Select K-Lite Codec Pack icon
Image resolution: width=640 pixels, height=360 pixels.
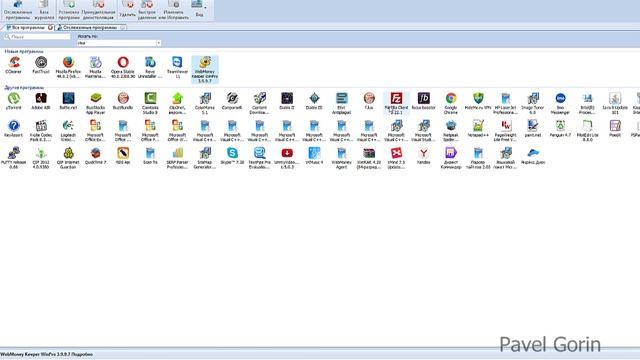point(41,131)
